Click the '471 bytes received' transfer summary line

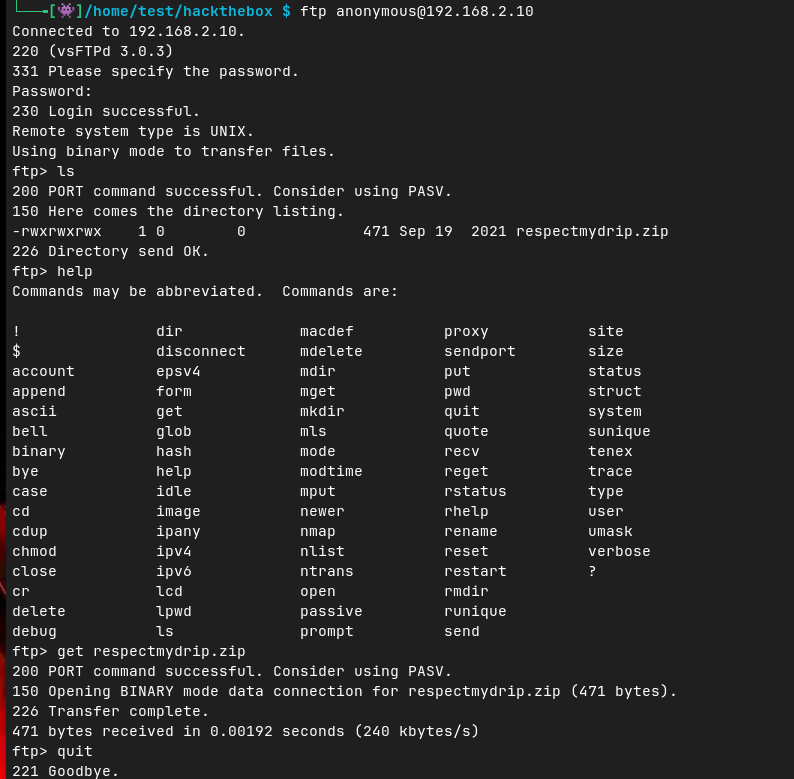pyautogui.click(x=245, y=731)
